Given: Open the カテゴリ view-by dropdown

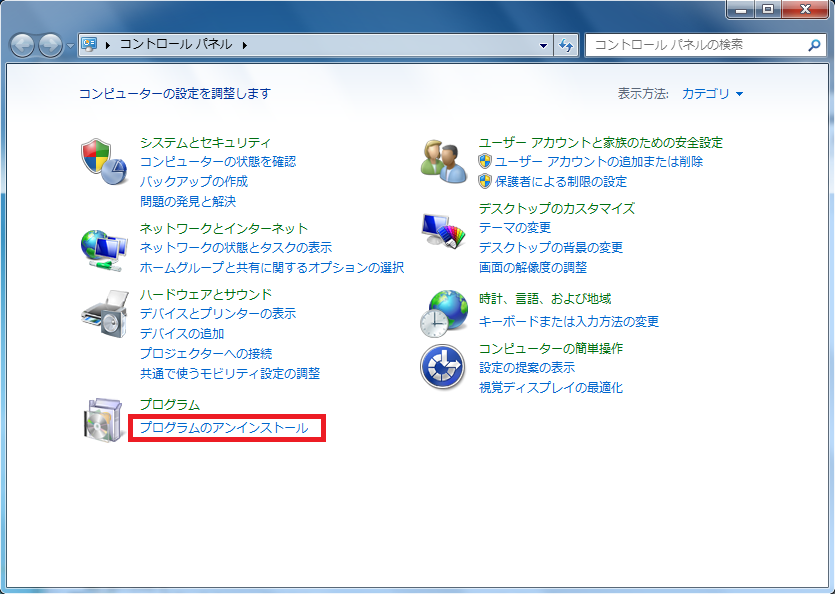Looking at the screenshot, I should [x=713, y=94].
